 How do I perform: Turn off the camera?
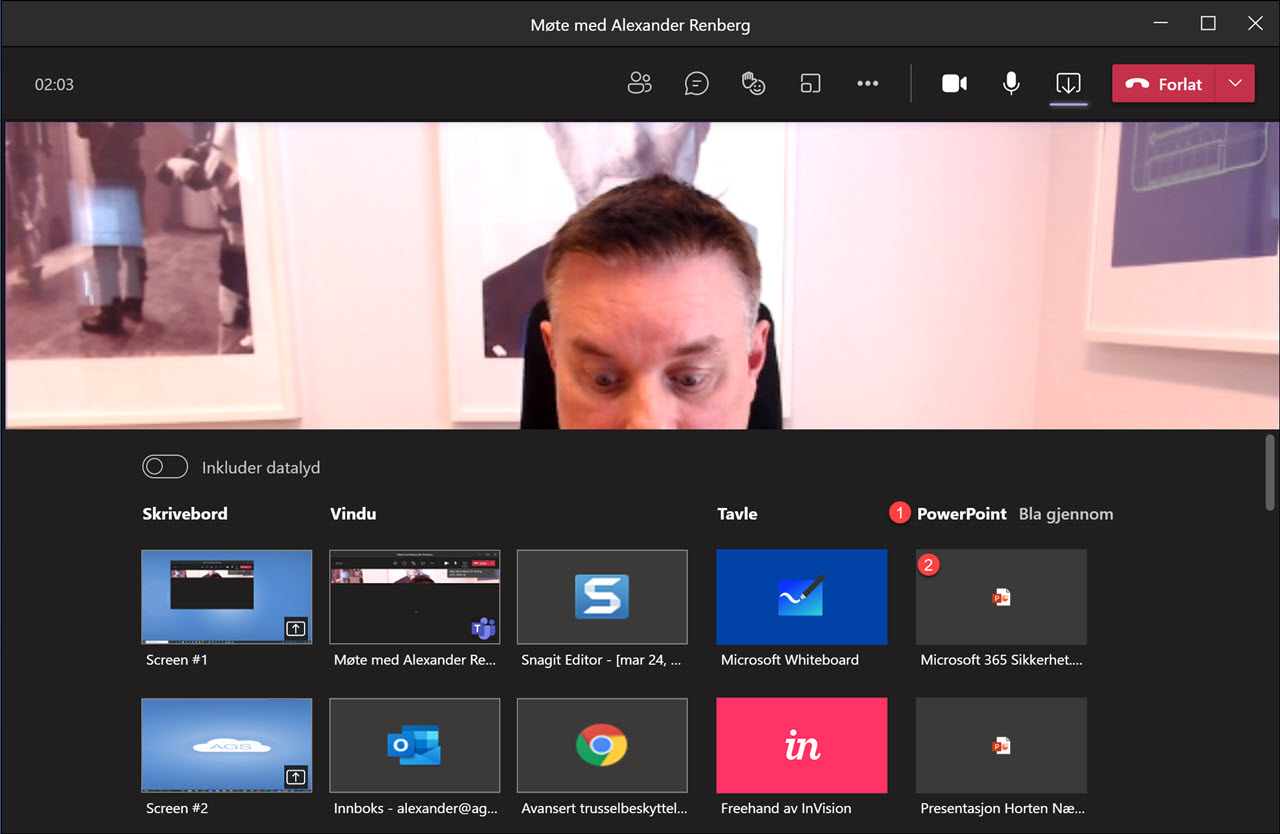point(954,84)
